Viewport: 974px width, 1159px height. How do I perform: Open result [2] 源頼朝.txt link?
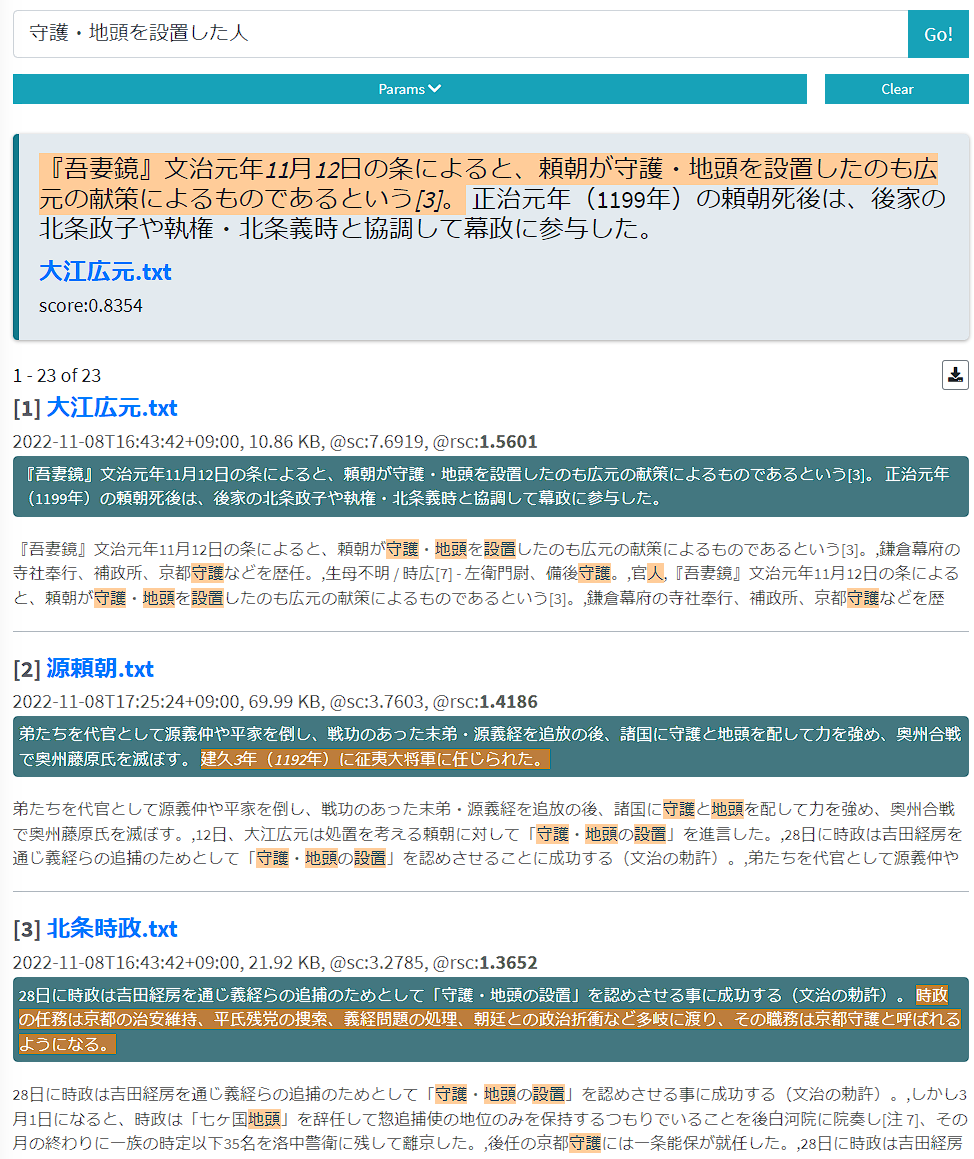pyautogui.click(x=100, y=669)
